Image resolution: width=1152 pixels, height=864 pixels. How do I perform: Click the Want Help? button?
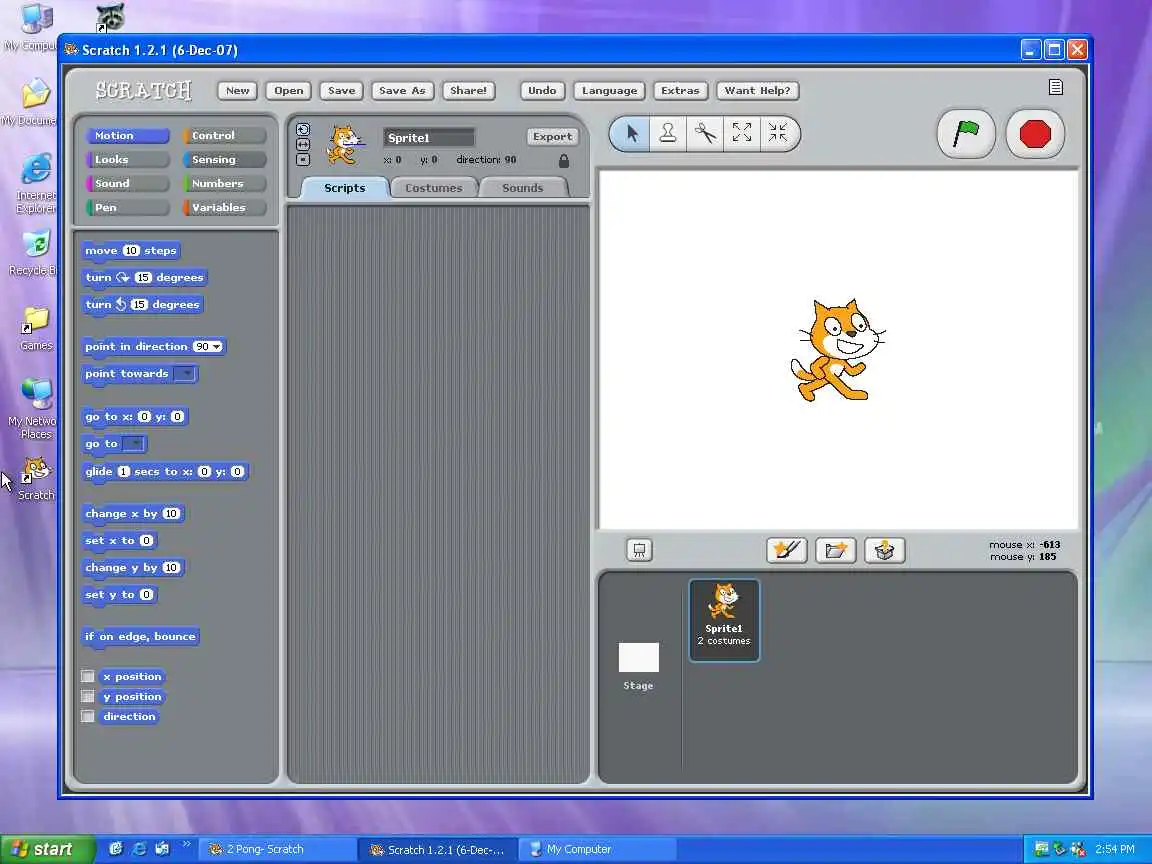click(x=757, y=90)
